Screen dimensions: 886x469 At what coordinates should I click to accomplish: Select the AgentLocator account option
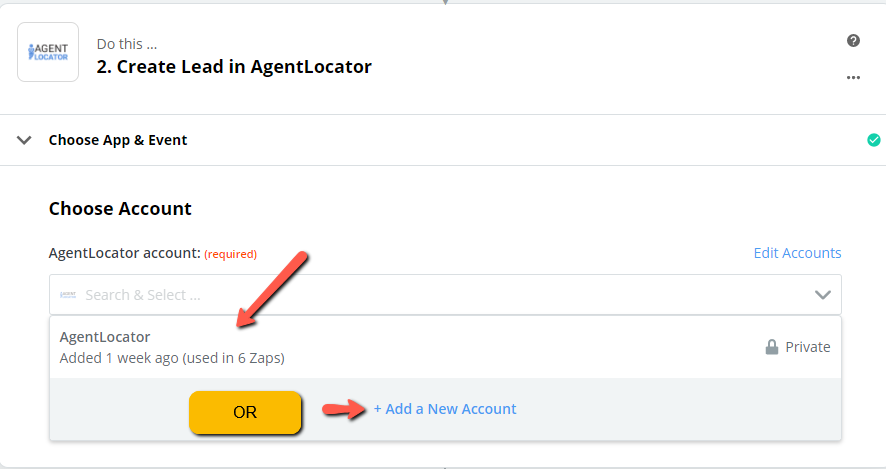445,347
